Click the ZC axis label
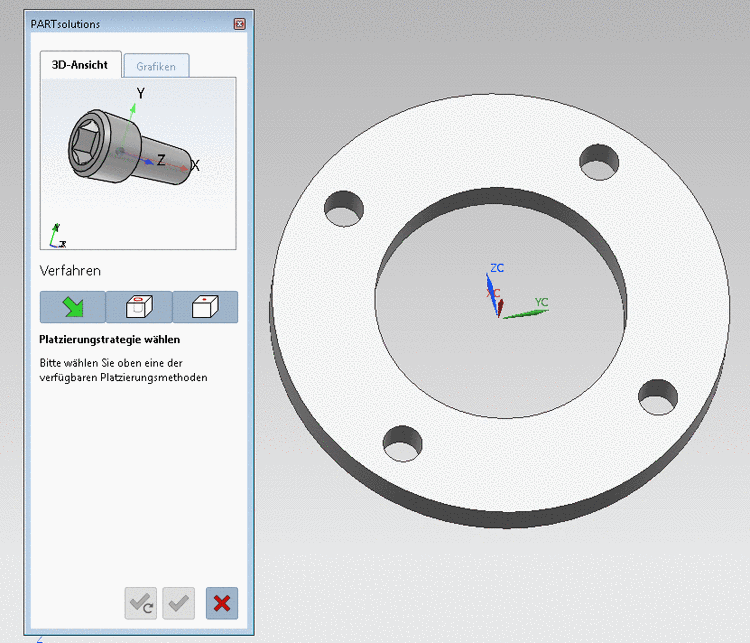This screenshot has height=643, width=750. [x=497, y=268]
